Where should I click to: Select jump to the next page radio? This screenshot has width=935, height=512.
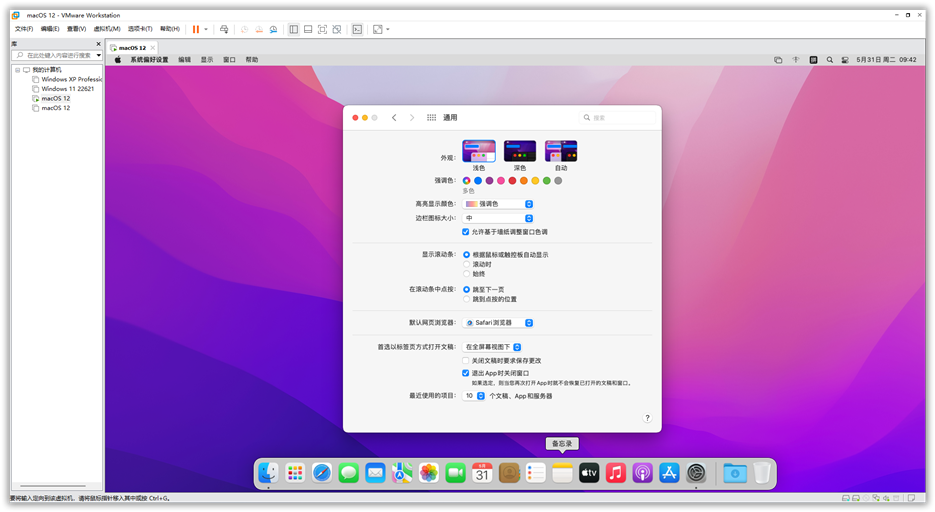click(x=466, y=289)
